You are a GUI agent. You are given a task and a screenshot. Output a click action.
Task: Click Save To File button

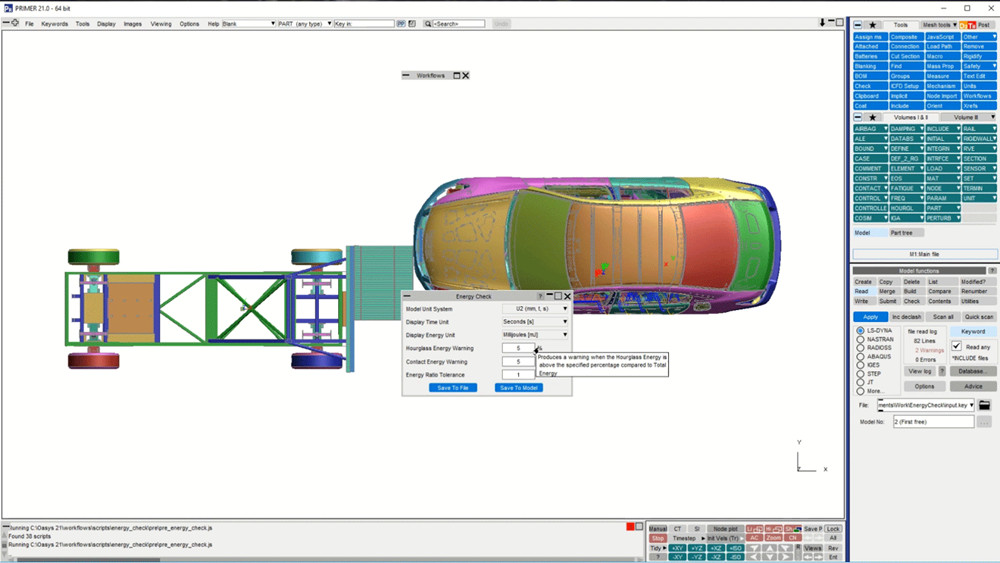453,388
